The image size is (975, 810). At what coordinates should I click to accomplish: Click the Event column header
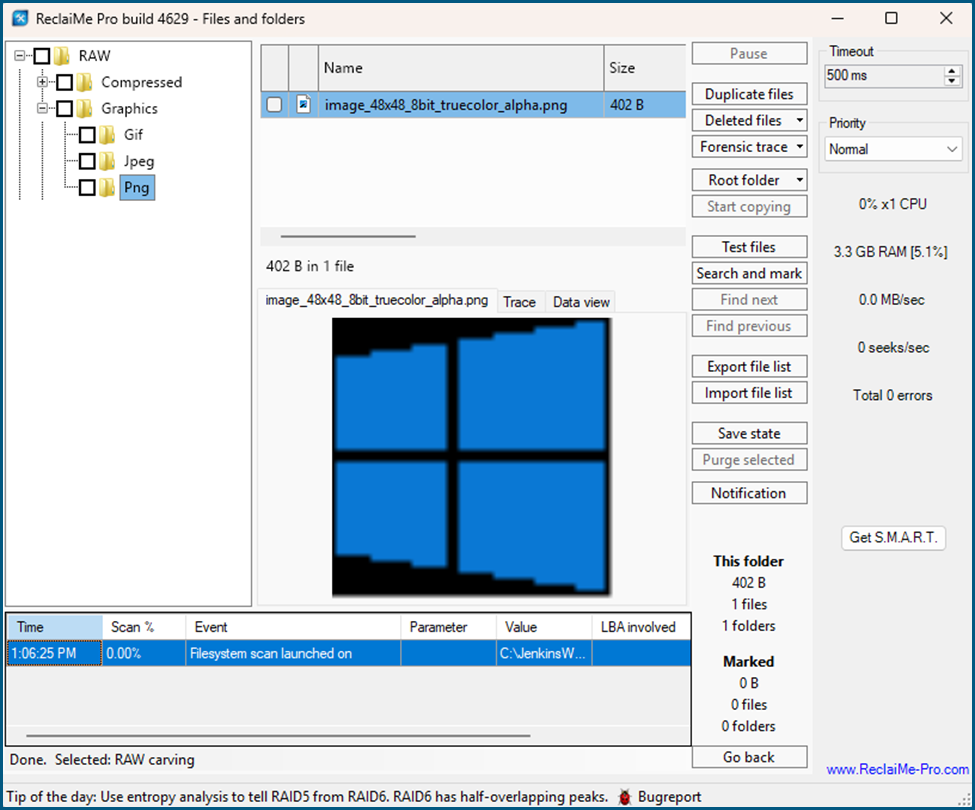(293, 627)
